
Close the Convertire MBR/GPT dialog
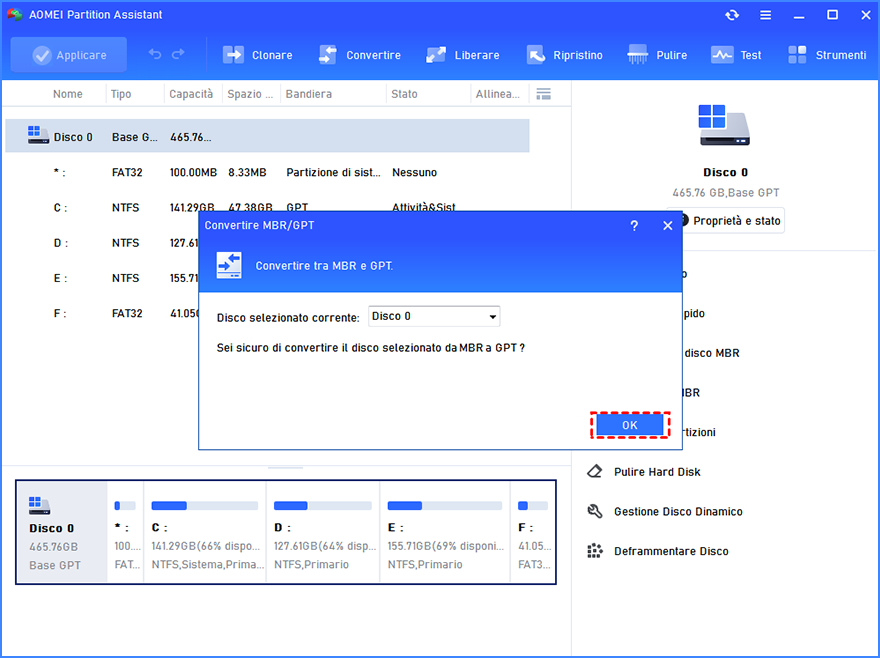(667, 226)
